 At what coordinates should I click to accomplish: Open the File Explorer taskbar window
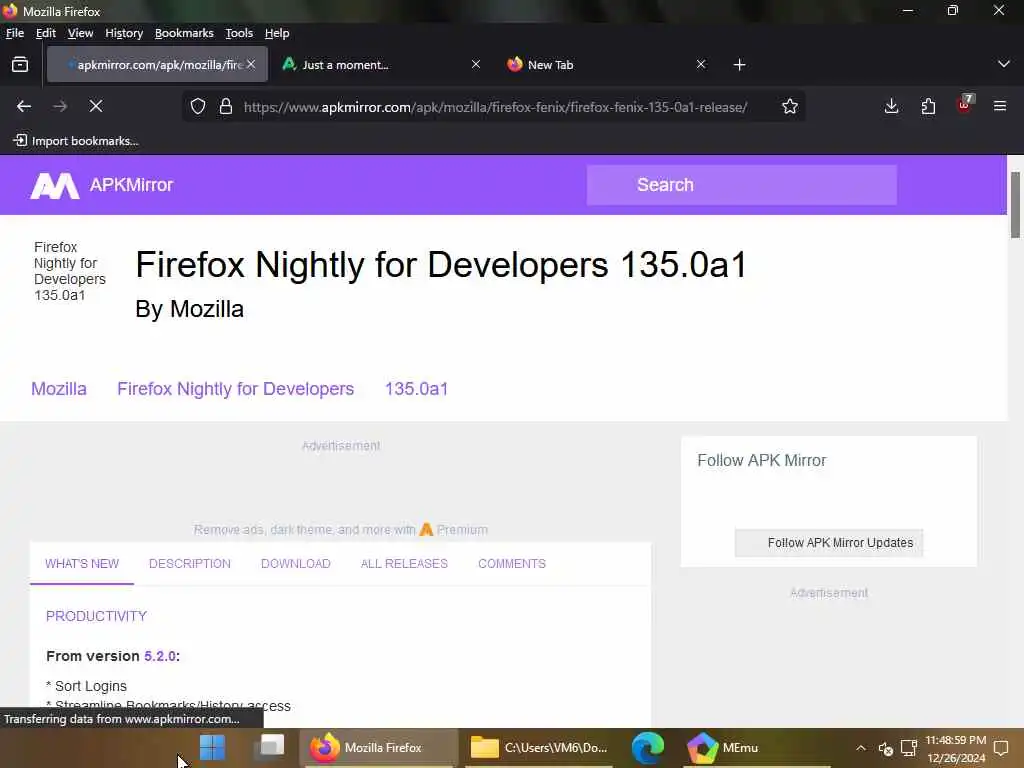pyautogui.click(x=539, y=748)
